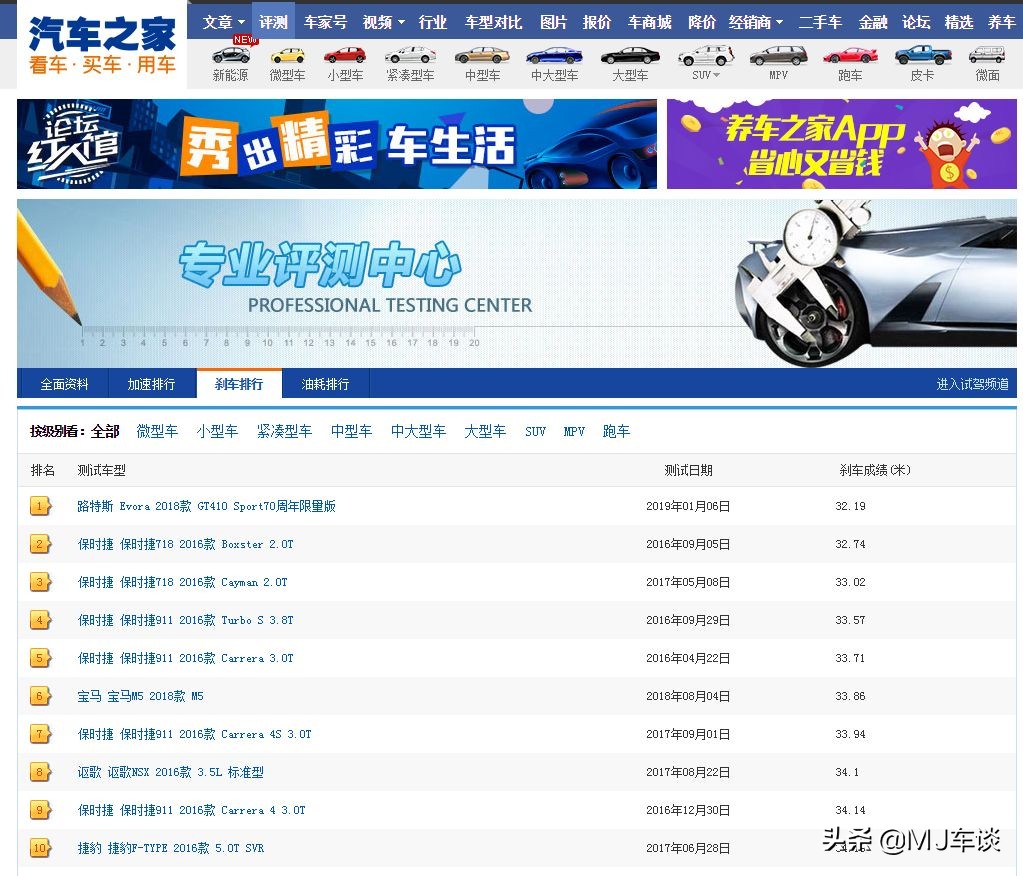This screenshot has width=1023, height=876.
Task: Select the 跑车 red sports car icon
Action: (x=850, y=55)
